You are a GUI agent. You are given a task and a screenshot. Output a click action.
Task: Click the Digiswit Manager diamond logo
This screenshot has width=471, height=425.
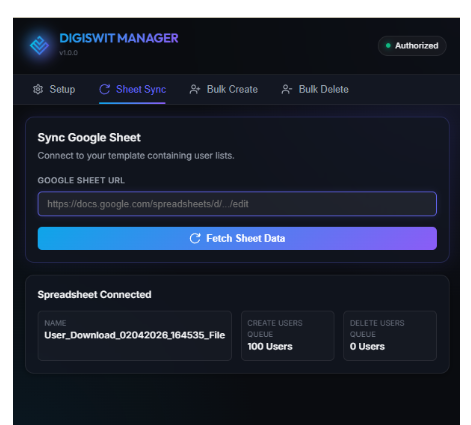pos(39,45)
